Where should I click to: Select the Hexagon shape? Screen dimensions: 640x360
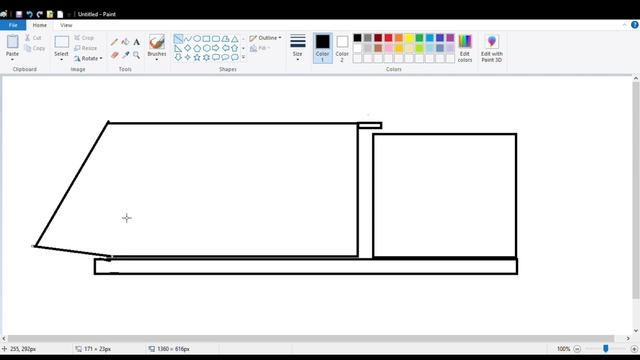206,48
